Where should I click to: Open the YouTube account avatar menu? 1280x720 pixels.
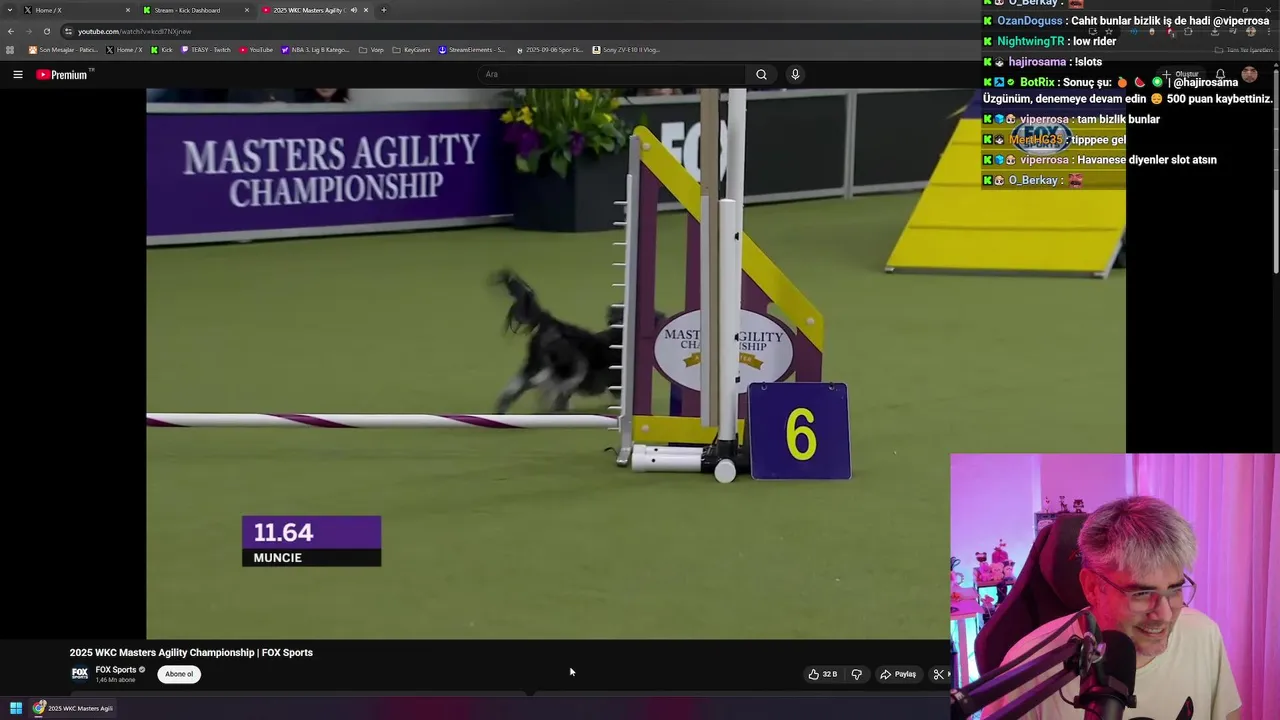(1249, 74)
